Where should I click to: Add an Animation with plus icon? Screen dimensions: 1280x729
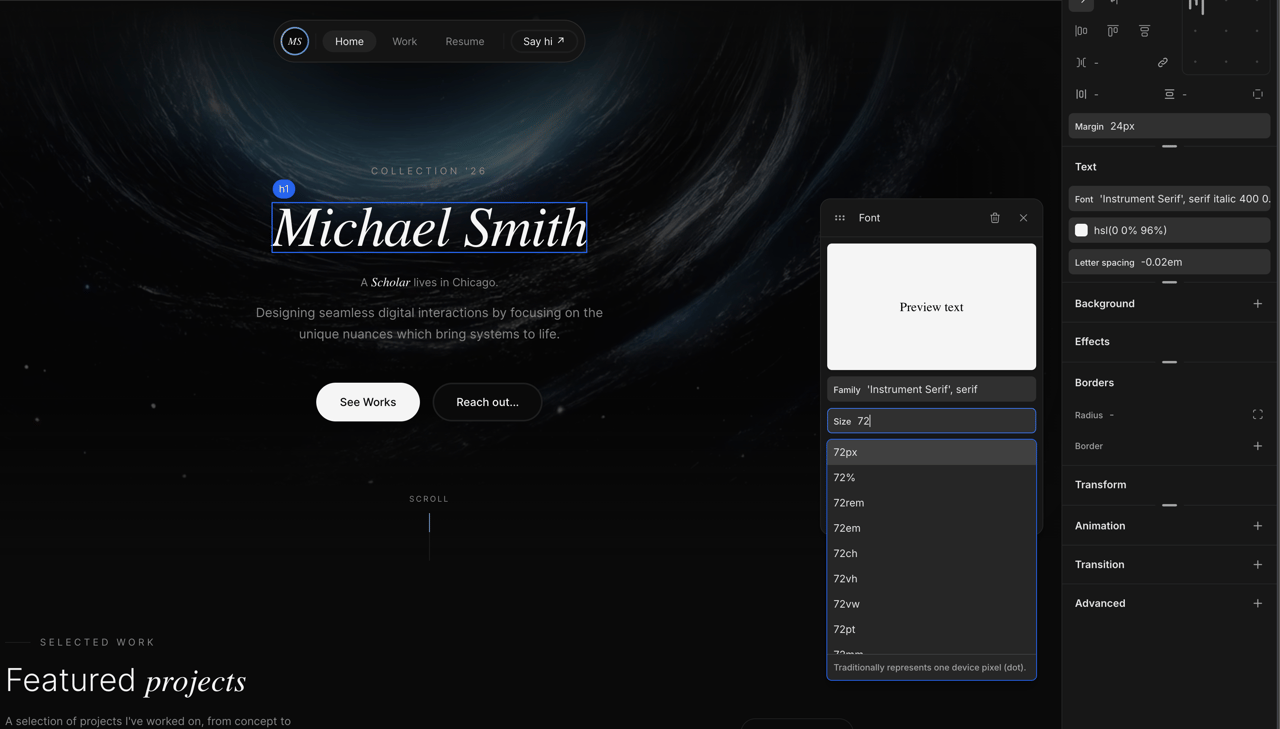pyautogui.click(x=1257, y=526)
